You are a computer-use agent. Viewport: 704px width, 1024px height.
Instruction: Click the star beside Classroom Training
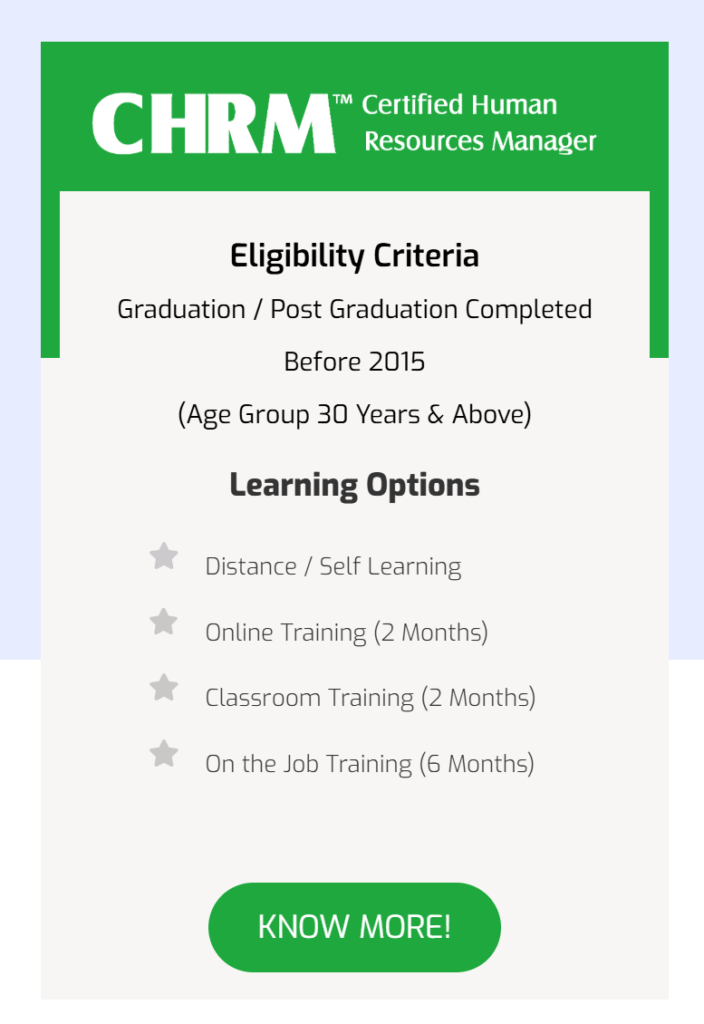tap(163, 688)
